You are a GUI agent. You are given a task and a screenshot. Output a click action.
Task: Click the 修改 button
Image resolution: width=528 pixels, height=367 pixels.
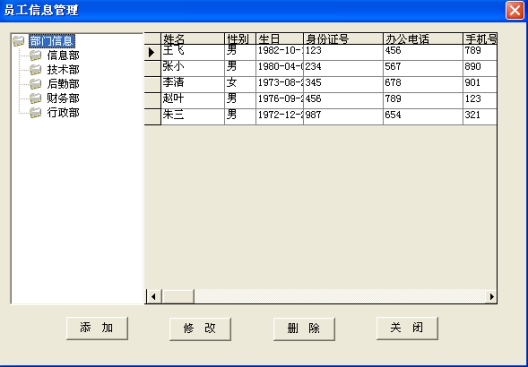tap(200, 329)
